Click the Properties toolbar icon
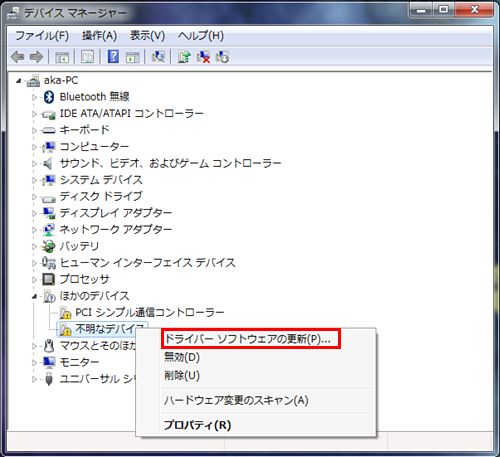This screenshot has width=500, height=457. [87, 57]
